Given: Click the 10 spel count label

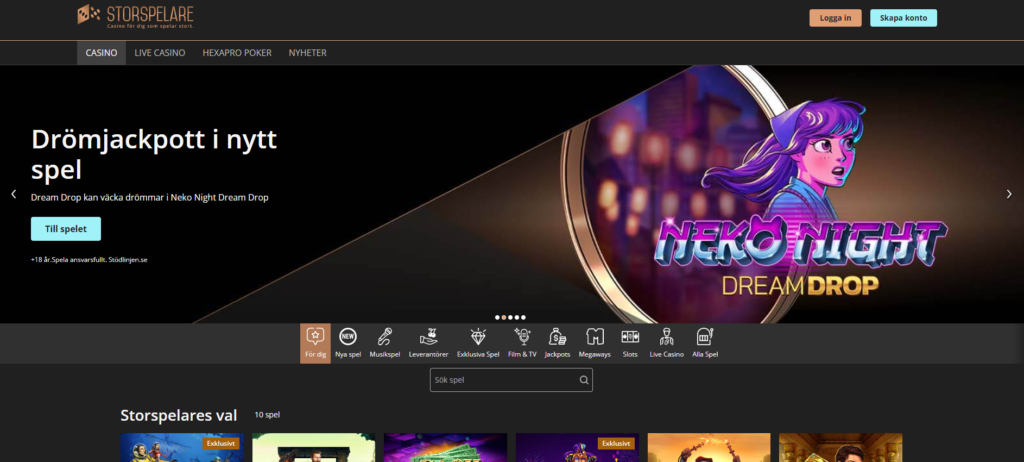Looking at the screenshot, I should point(267,415).
